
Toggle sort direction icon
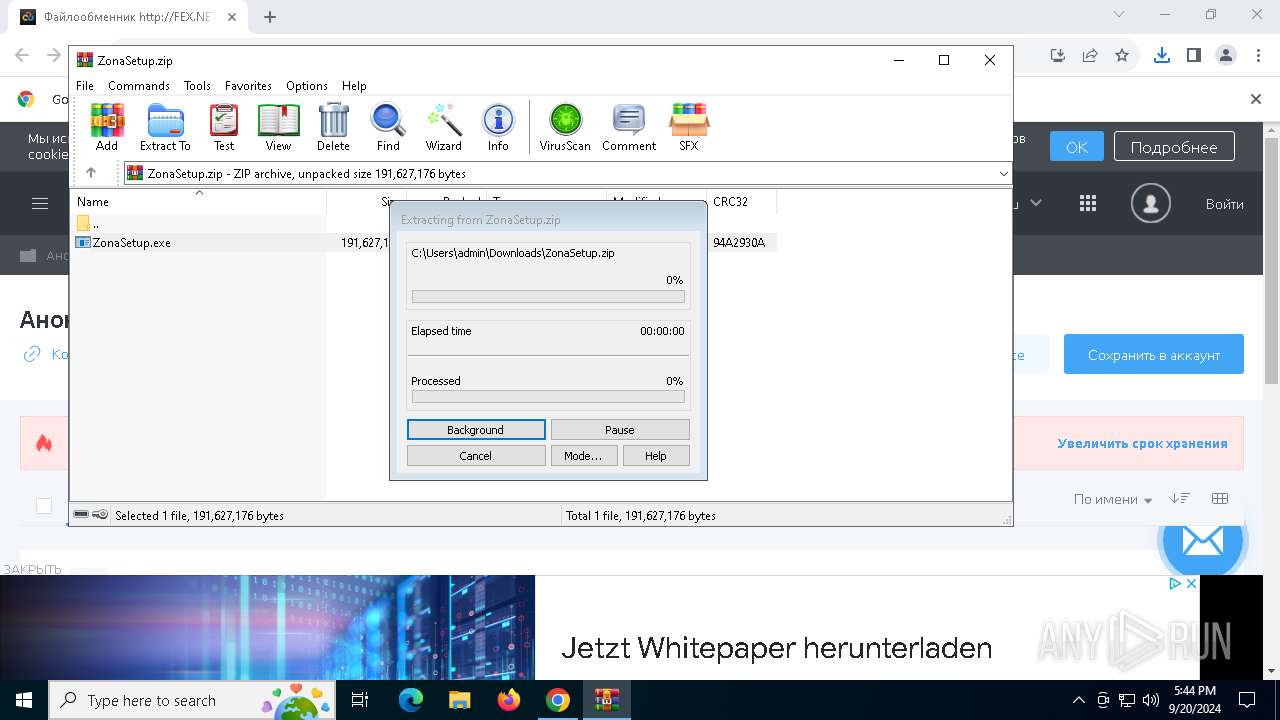point(1180,498)
